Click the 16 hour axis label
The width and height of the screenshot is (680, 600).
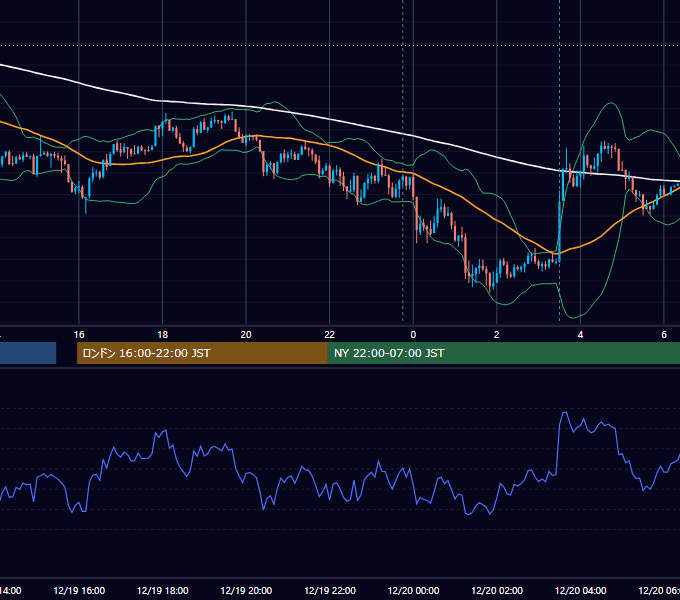(79, 335)
